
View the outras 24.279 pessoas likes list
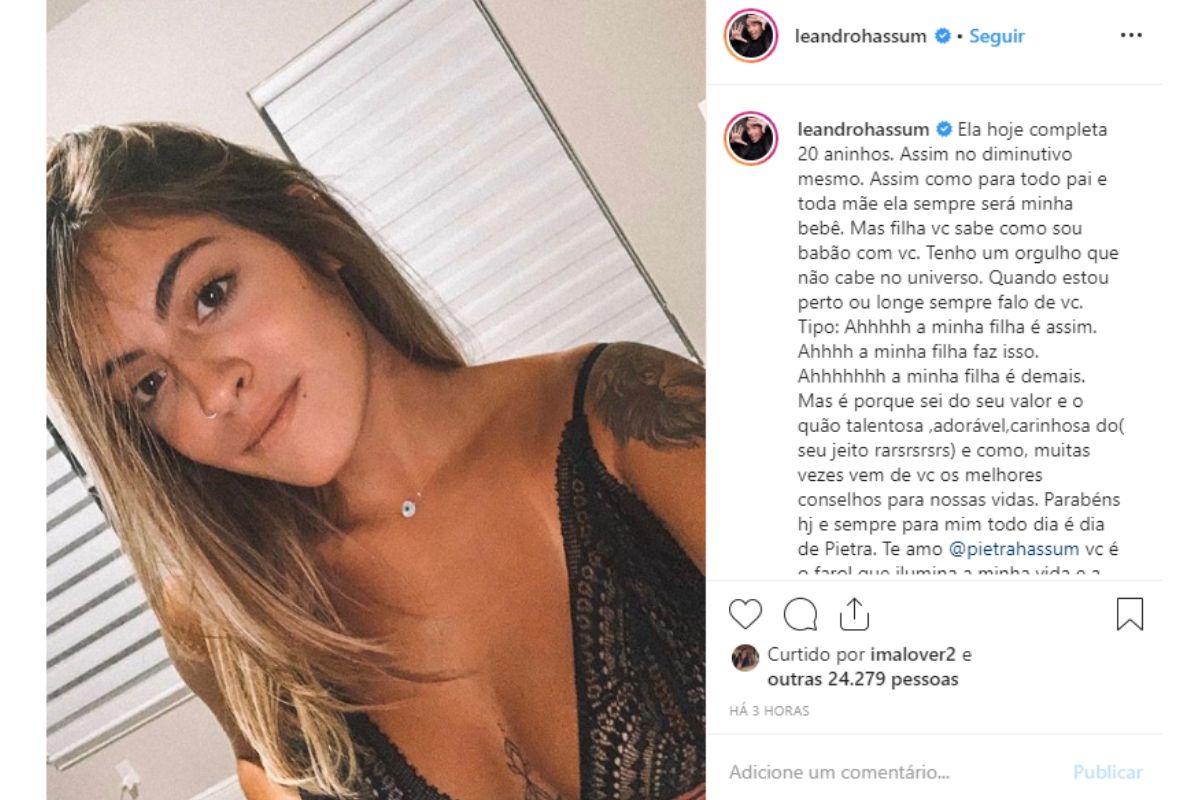(x=863, y=680)
